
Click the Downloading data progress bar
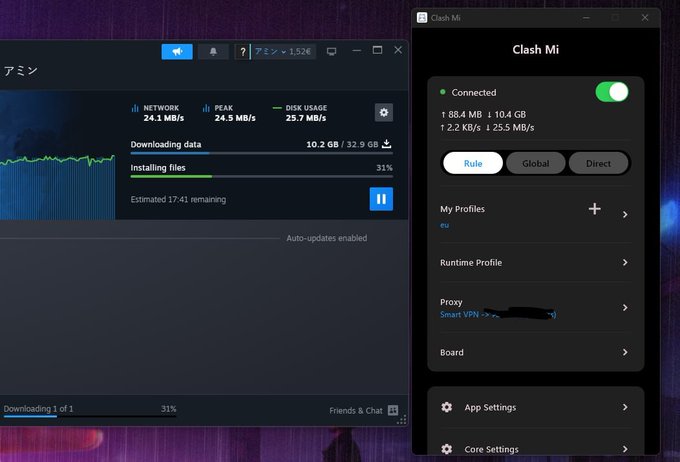[262, 153]
